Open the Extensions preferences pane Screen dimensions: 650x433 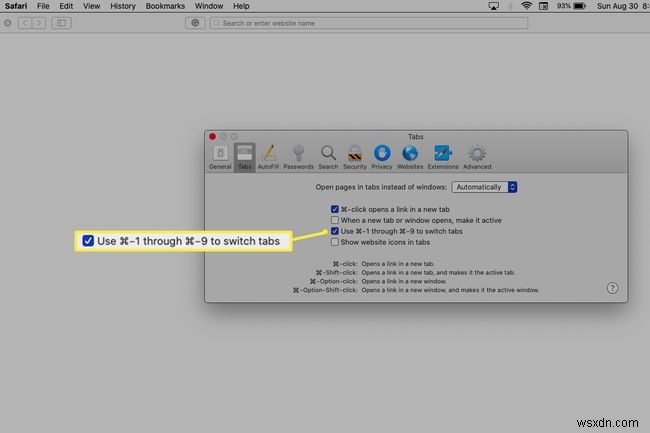(443, 157)
